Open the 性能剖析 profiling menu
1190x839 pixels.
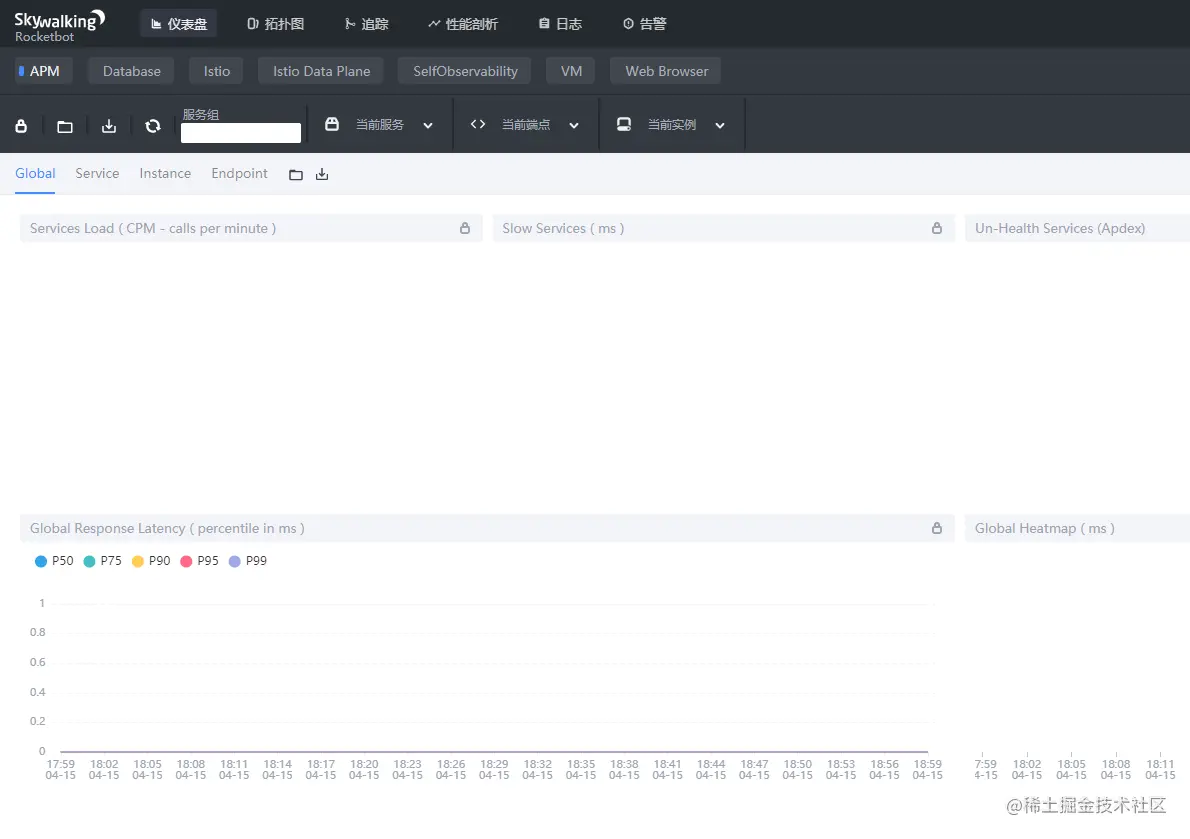point(463,24)
